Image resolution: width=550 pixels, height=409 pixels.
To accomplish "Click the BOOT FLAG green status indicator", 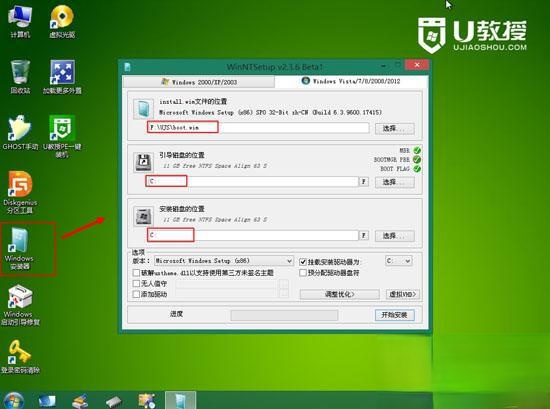I will click(x=417, y=169).
